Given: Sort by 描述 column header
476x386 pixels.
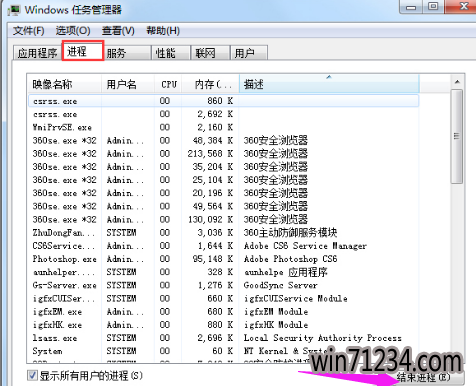Looking at the screenshot, I should coord(329,84).
